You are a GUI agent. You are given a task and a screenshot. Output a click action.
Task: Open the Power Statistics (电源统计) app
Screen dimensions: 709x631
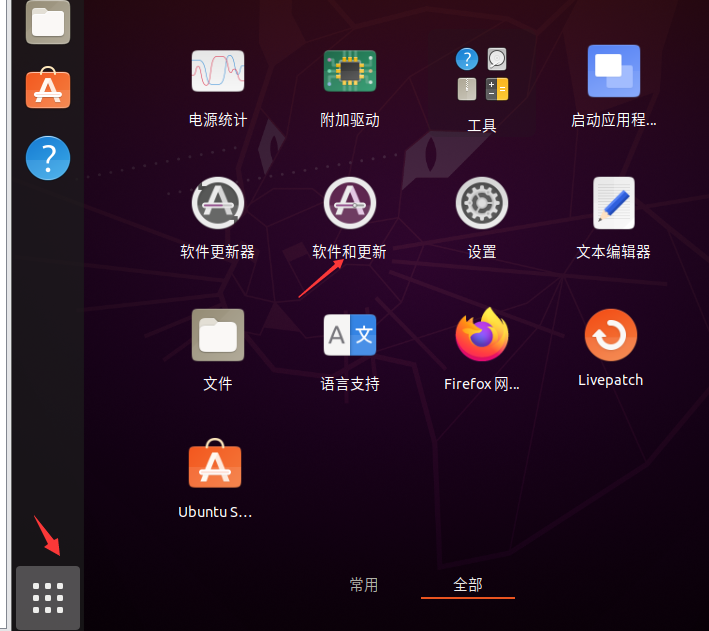pos(217,71)
